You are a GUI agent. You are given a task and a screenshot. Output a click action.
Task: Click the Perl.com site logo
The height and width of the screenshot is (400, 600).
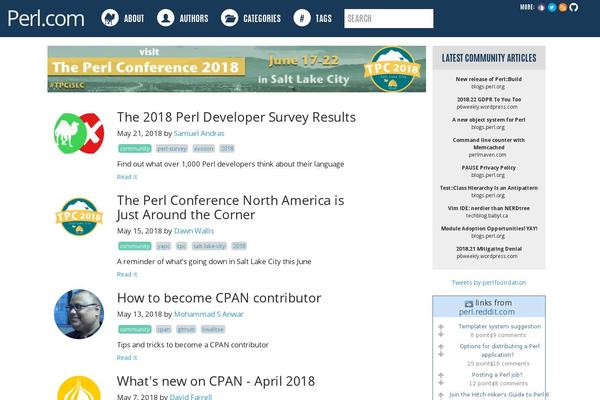tap(46, 18)
